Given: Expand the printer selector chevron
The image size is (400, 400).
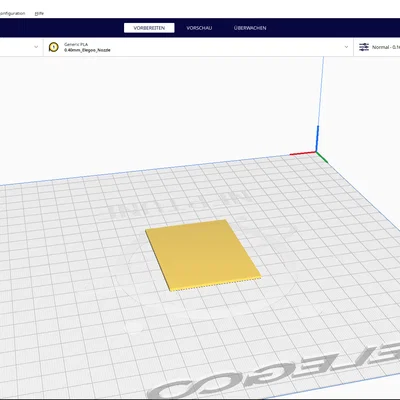Looking at the screenshot, I should pos(36,47).
